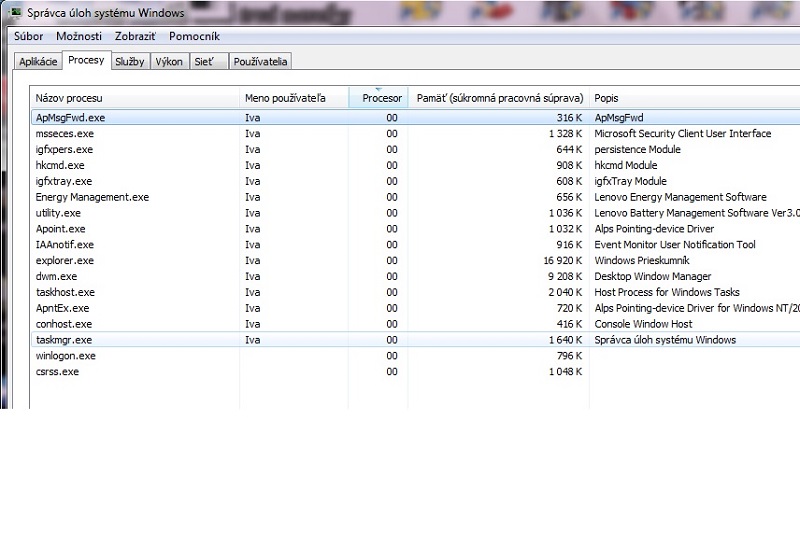Sort by Meno používateľa column header
Viewport: 800px width, 560px height.
pos(285,98)
